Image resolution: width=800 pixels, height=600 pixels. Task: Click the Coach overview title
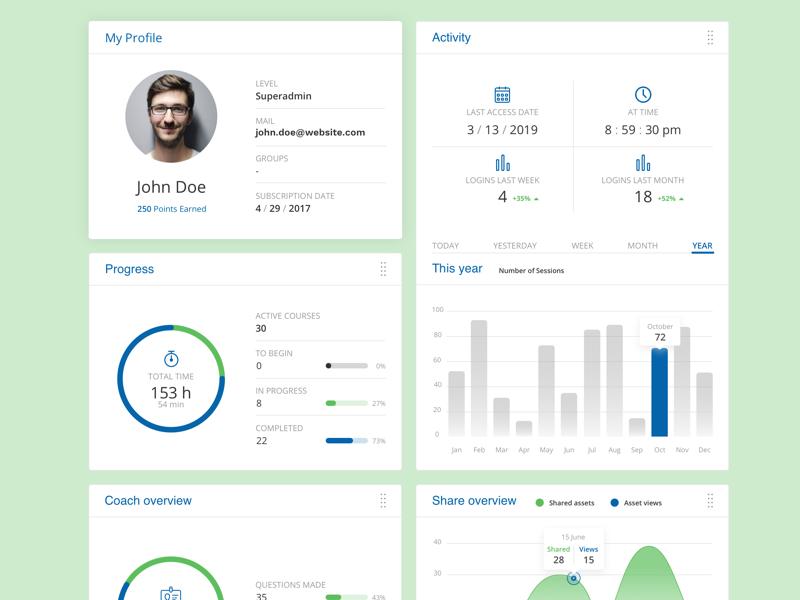(x=148, y=501)
